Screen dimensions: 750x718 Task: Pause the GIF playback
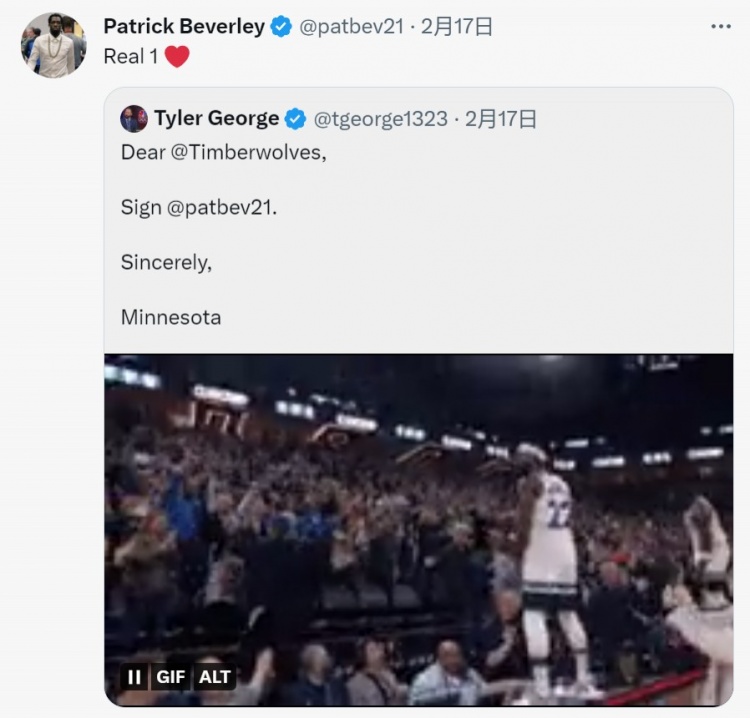(x=134, y=677)
